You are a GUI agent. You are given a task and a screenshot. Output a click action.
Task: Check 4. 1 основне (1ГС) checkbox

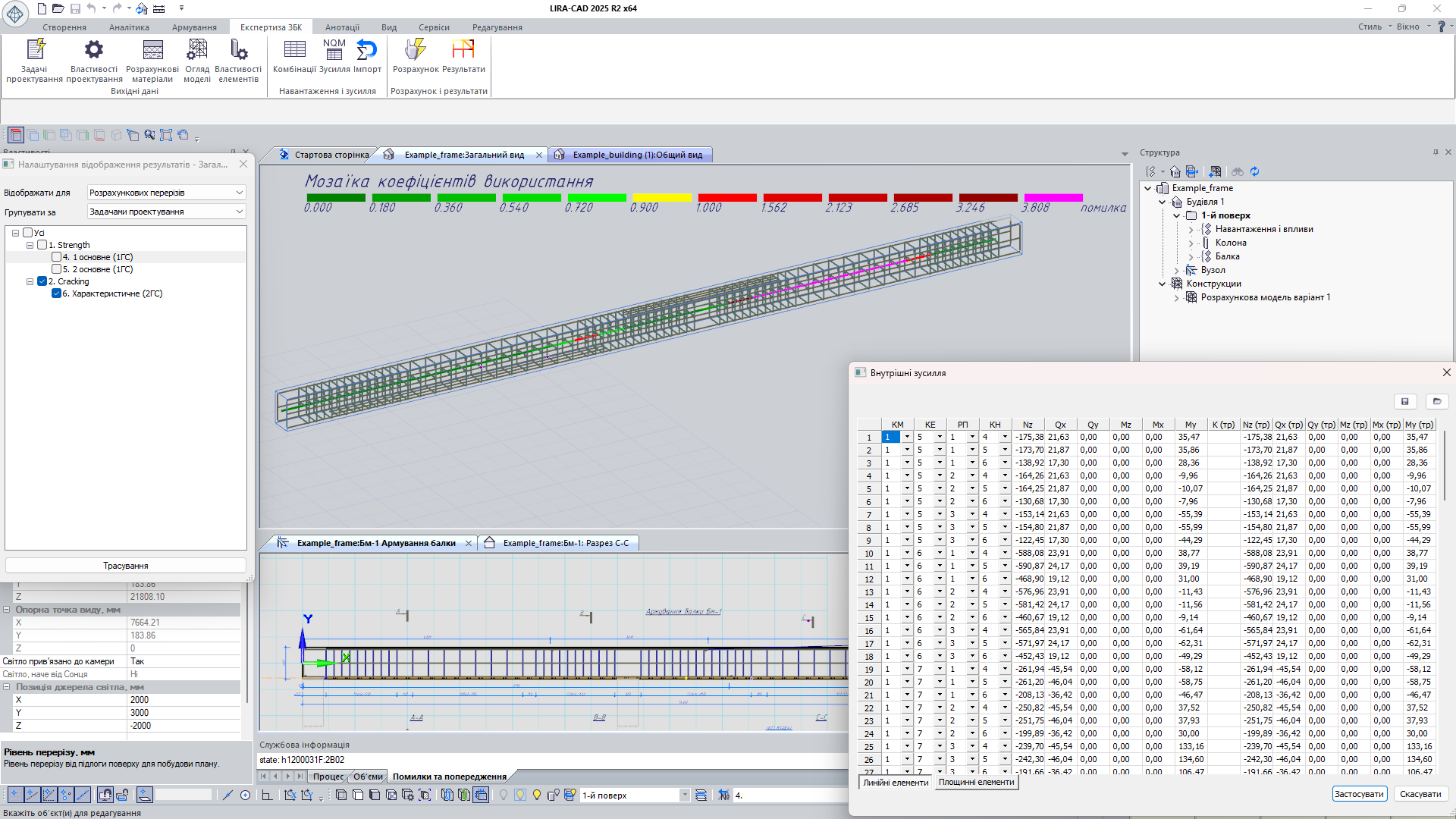coord(56,257)
